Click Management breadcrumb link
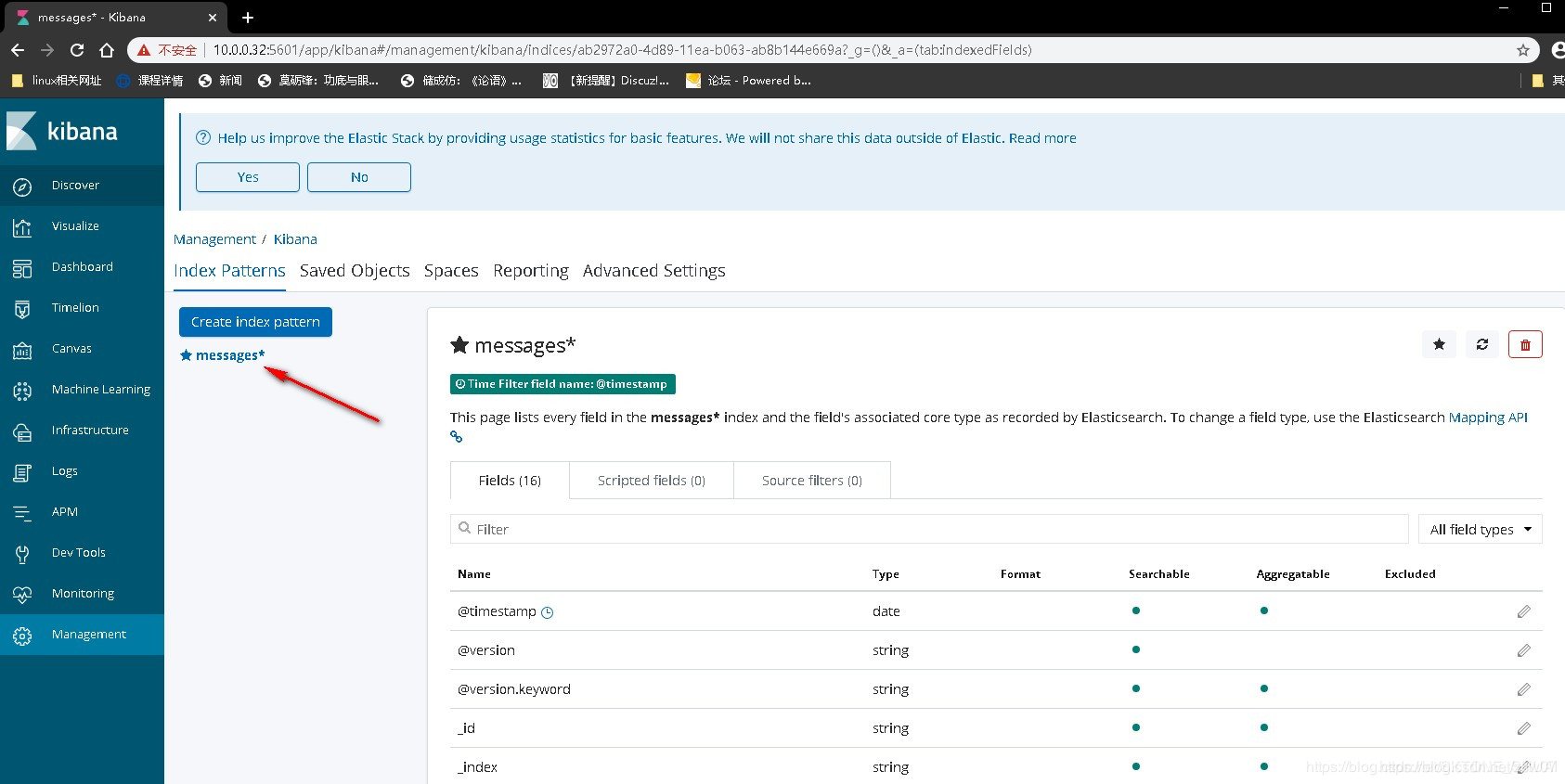Viewport: 1565px width, 784px height. pos(214,239)
